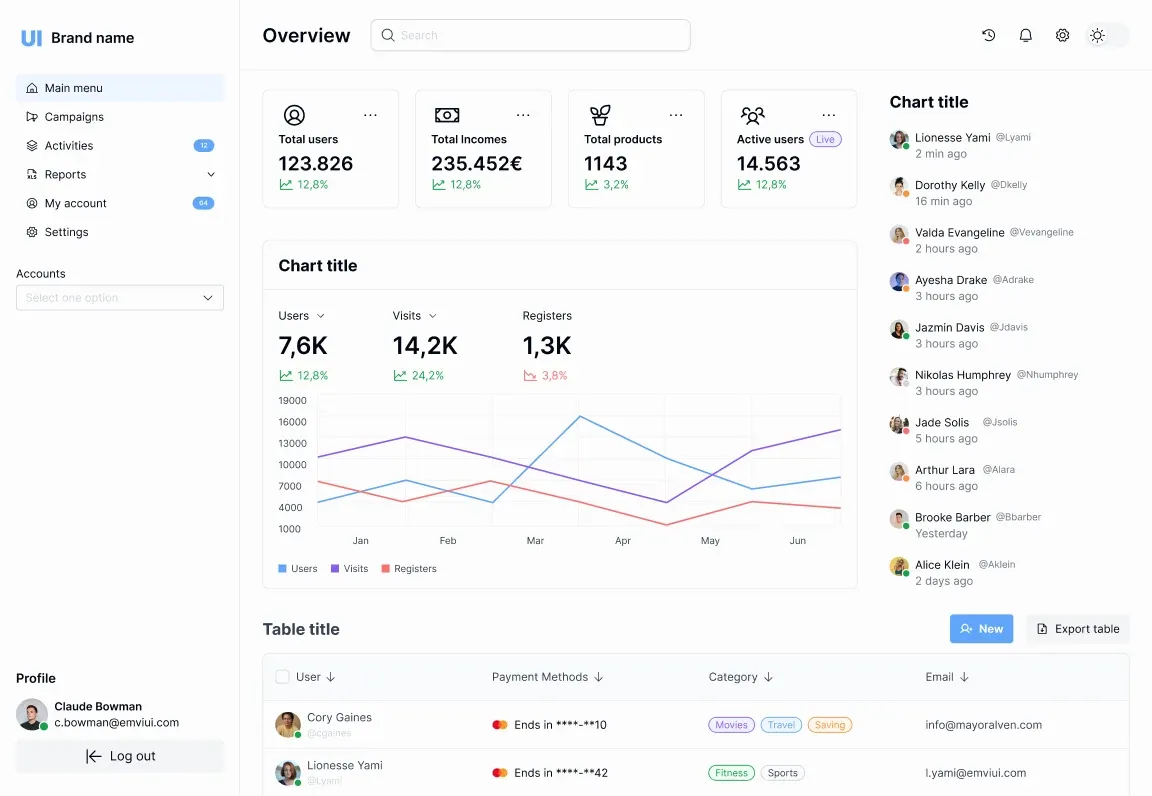This screenshot has height=796, width=1152.
Task: Click the Mastercard icon for card ending 10
Action: (x=500, y=725)
